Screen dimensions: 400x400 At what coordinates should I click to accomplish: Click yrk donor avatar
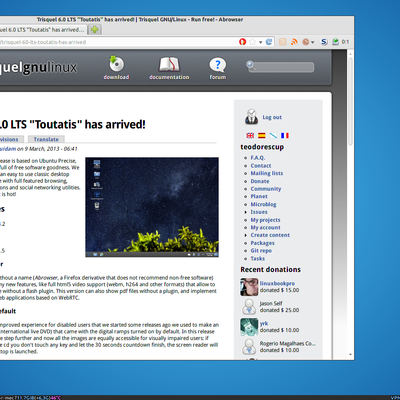(x=249, y=327)
